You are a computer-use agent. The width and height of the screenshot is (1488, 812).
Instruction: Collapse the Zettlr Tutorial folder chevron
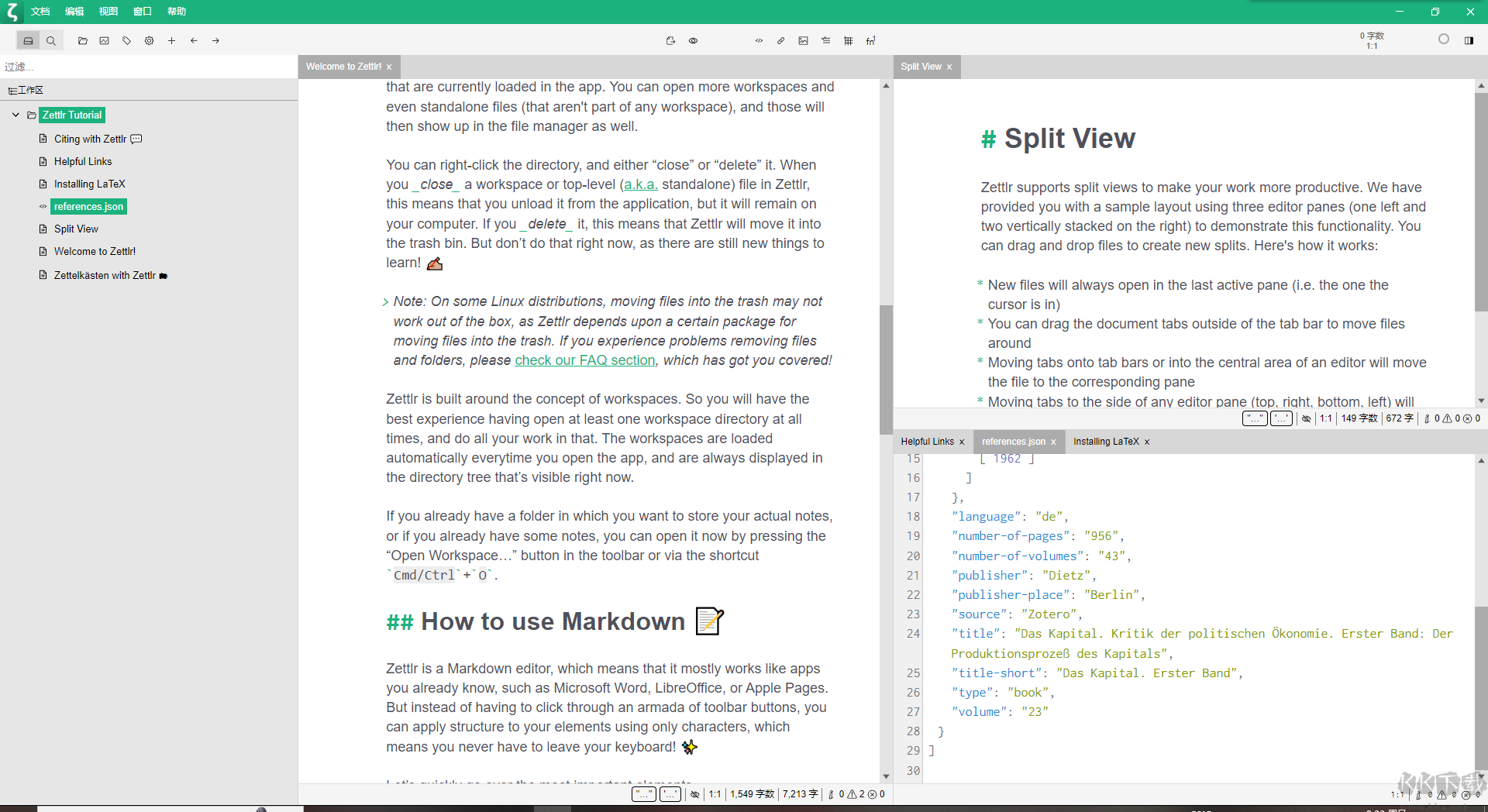(x=15, y=115)
